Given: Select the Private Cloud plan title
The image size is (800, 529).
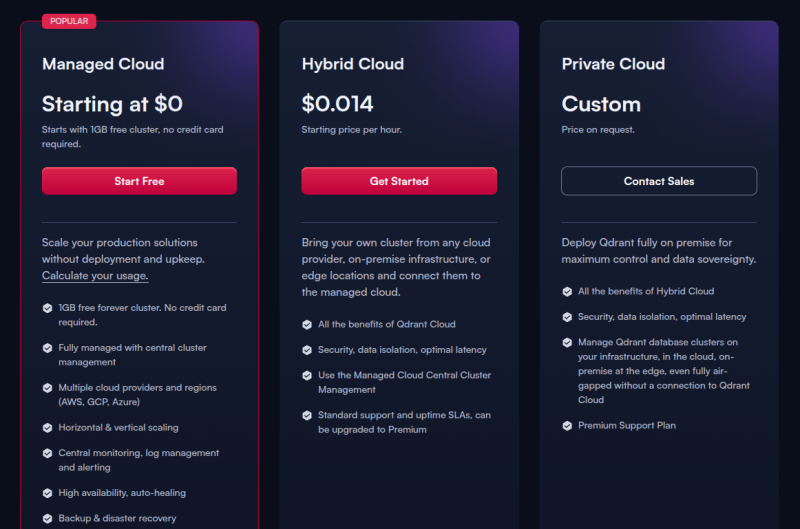Looking at the screenshot, I should (x=613, y=64).
